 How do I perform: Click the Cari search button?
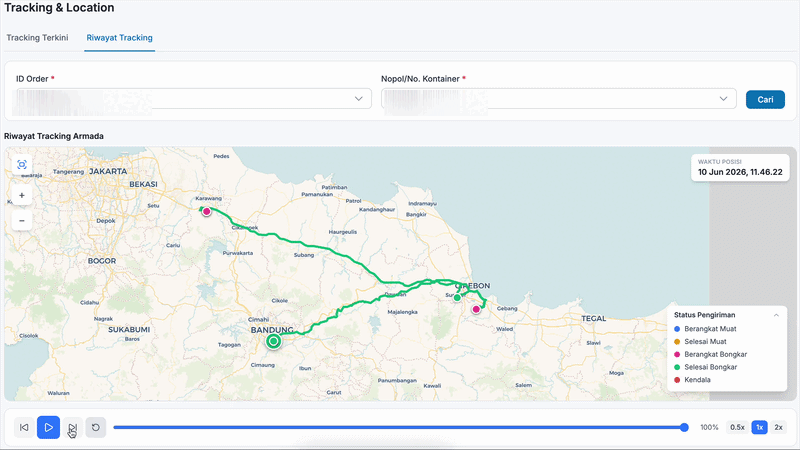click(765, 99)
